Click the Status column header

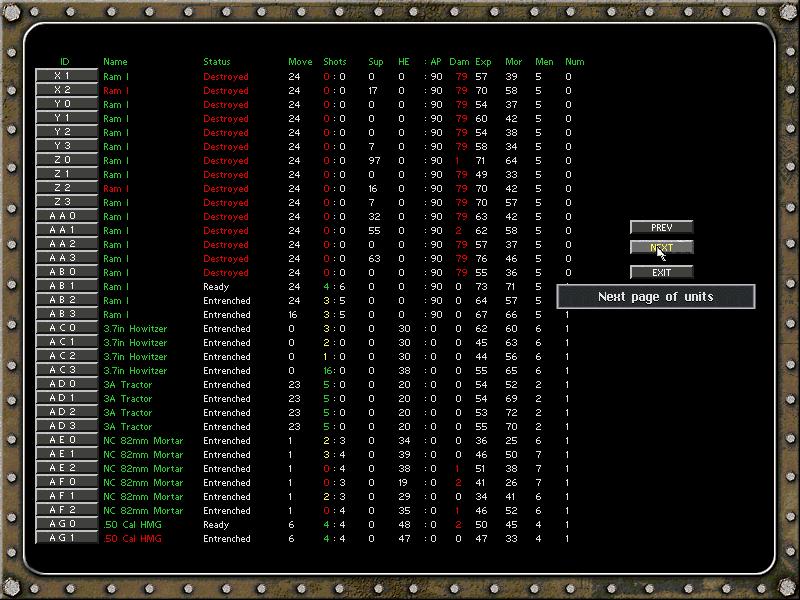pyautogui.click(x=216, y=61)
